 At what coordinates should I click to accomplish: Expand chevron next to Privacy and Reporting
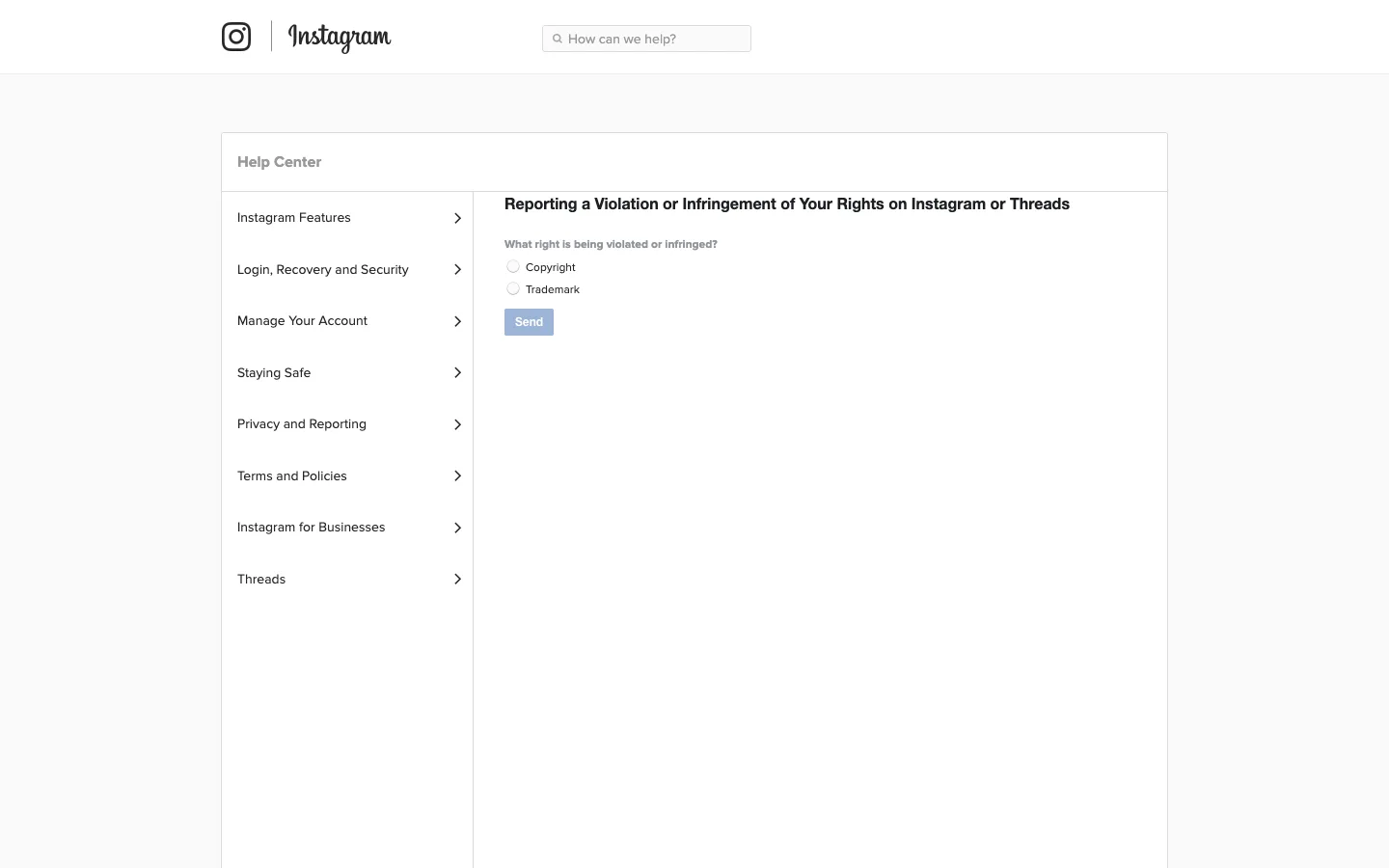pos(457,424)
